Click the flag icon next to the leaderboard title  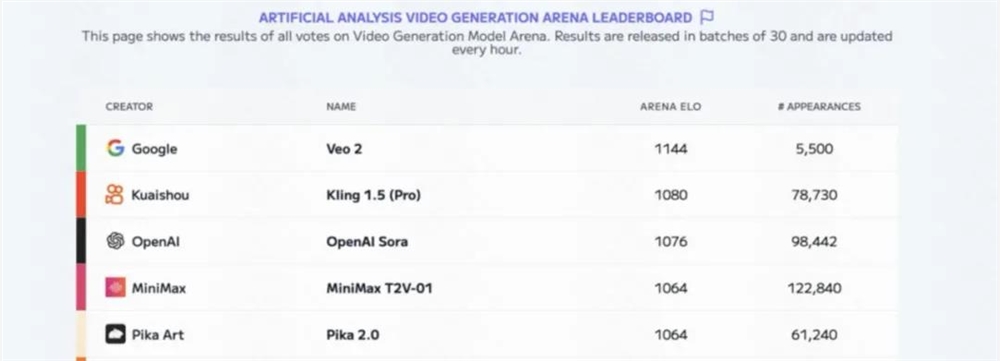707,17
